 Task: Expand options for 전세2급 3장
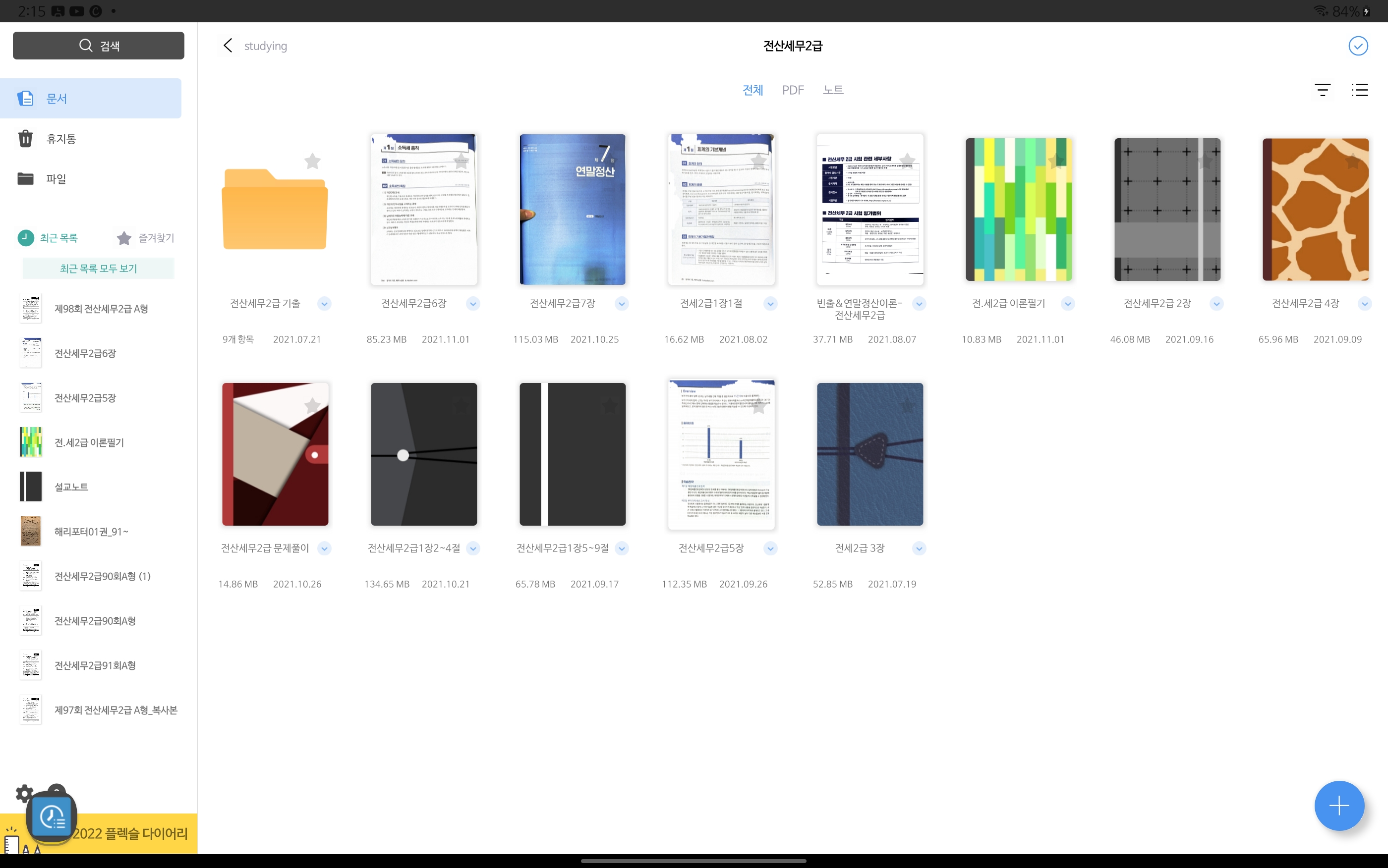(920, 548)
